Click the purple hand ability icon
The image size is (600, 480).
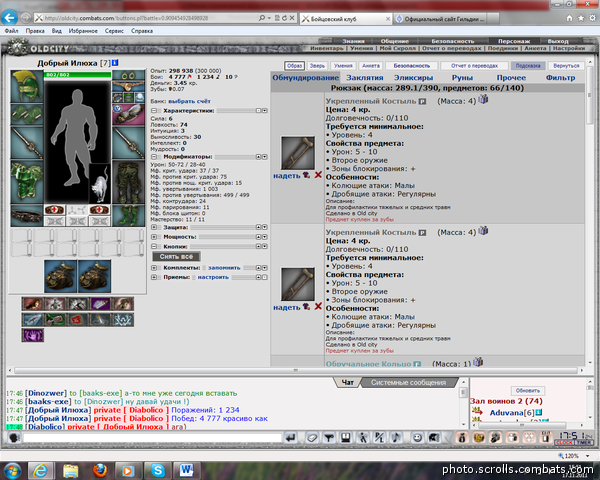(33, 335)
